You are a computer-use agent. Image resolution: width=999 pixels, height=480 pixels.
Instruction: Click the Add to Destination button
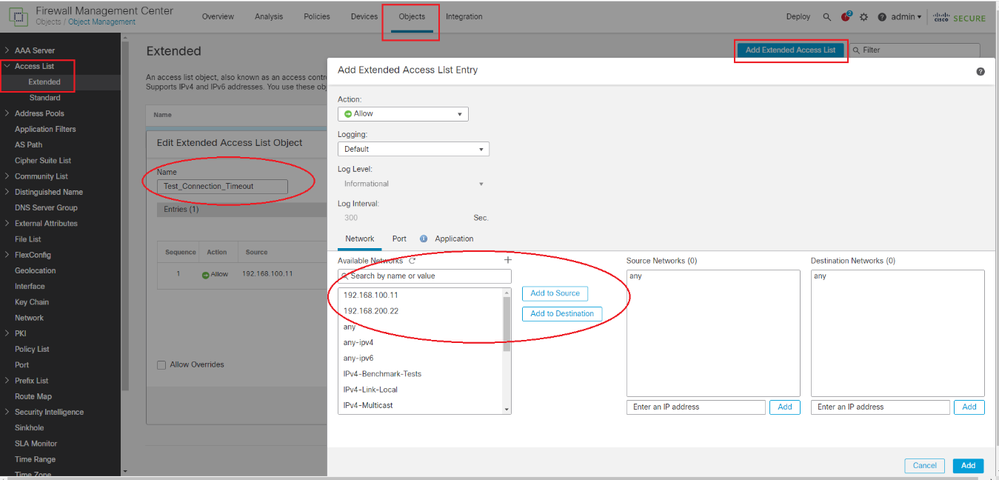(x=562, y=314)
